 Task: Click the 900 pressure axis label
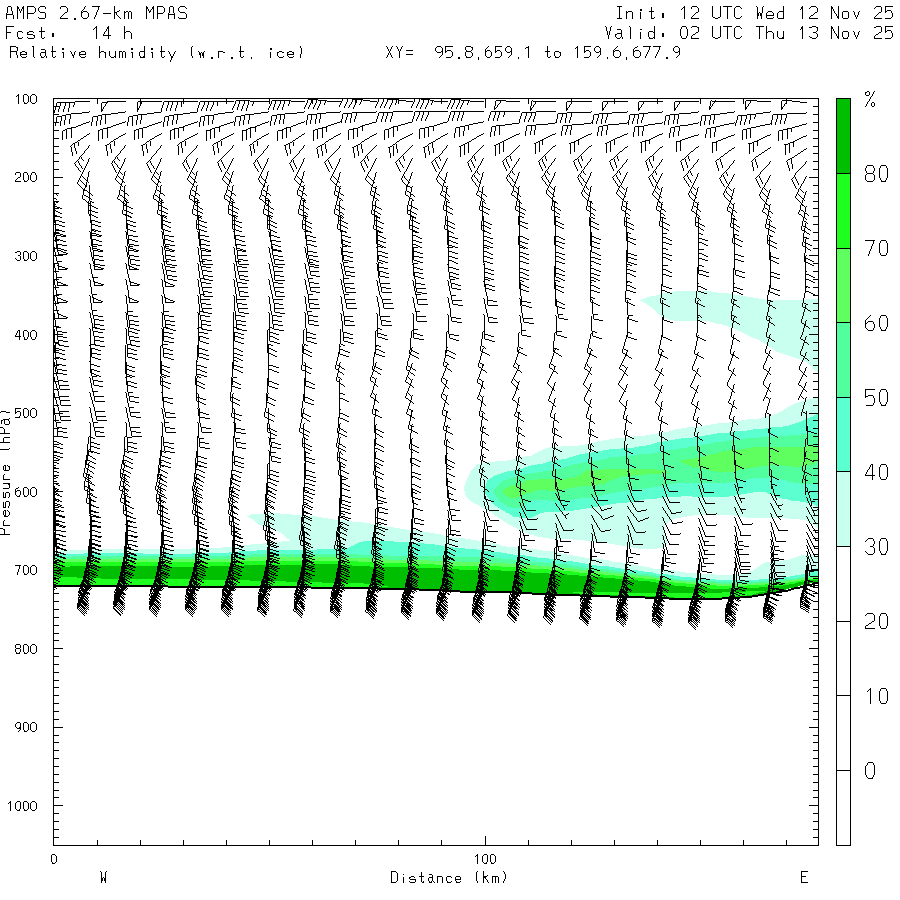coord(26,727)
